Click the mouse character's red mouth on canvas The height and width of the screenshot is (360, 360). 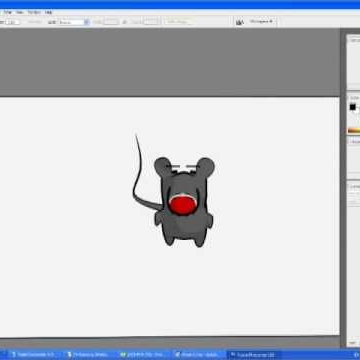[182, 205]
